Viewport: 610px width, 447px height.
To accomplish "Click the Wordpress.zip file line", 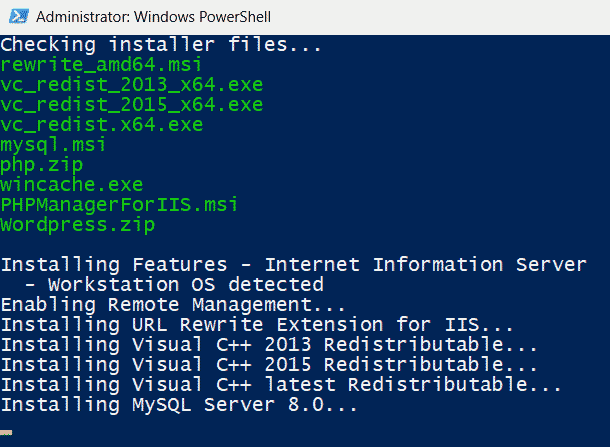I will point(77,225).
